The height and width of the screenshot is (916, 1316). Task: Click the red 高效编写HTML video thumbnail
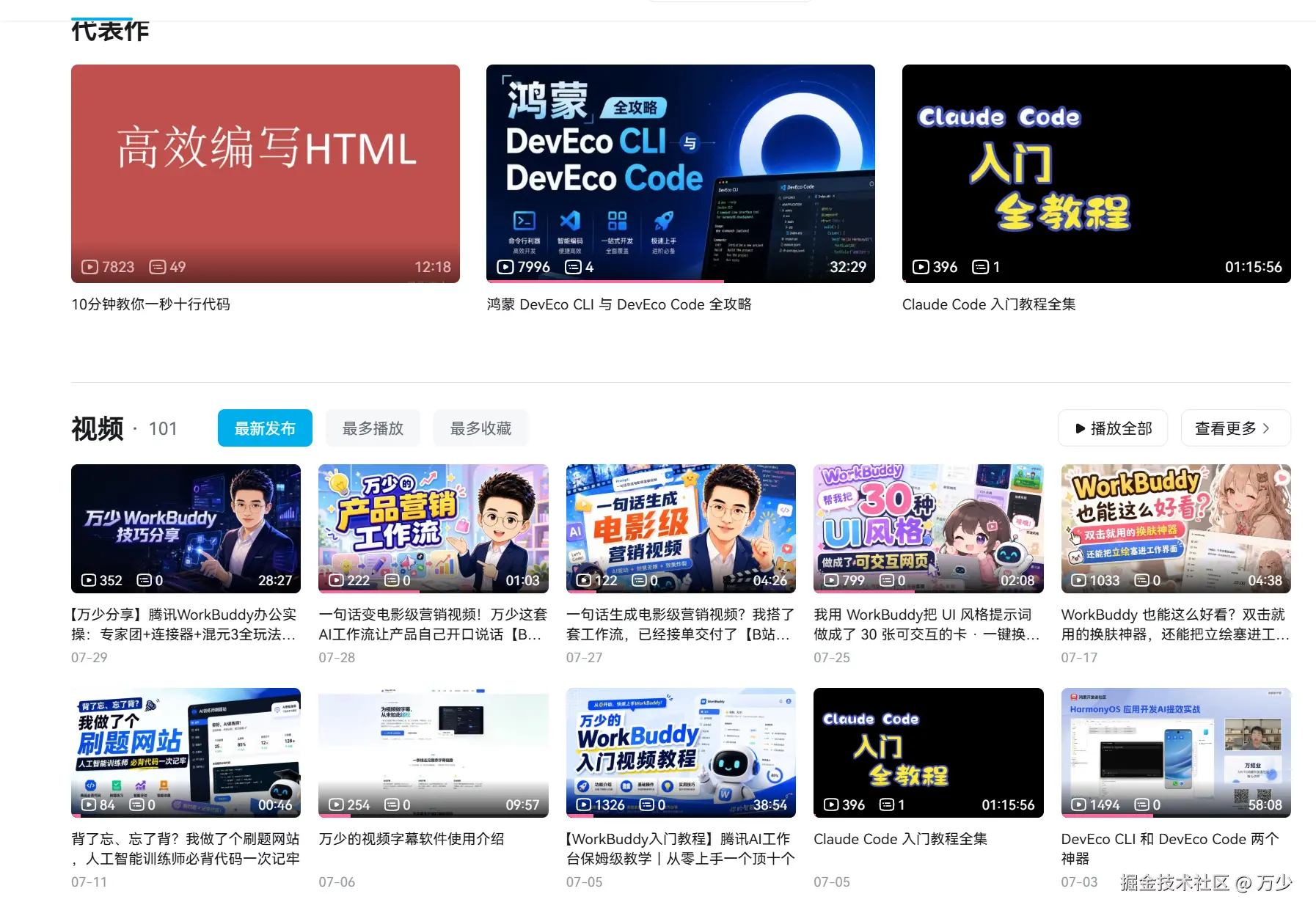pos(266,174)
